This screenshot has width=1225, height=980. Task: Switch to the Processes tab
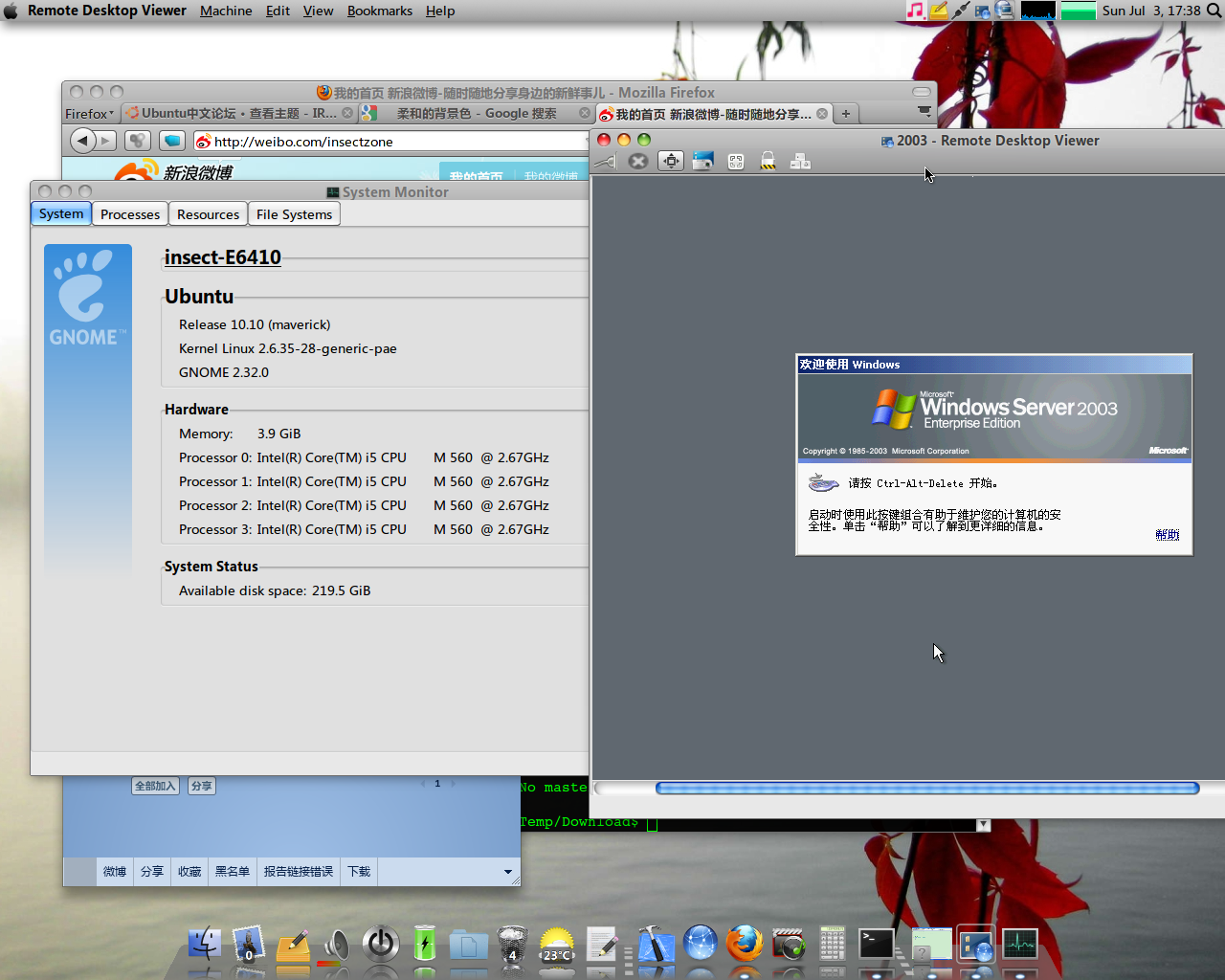click(x=130, y=214)
